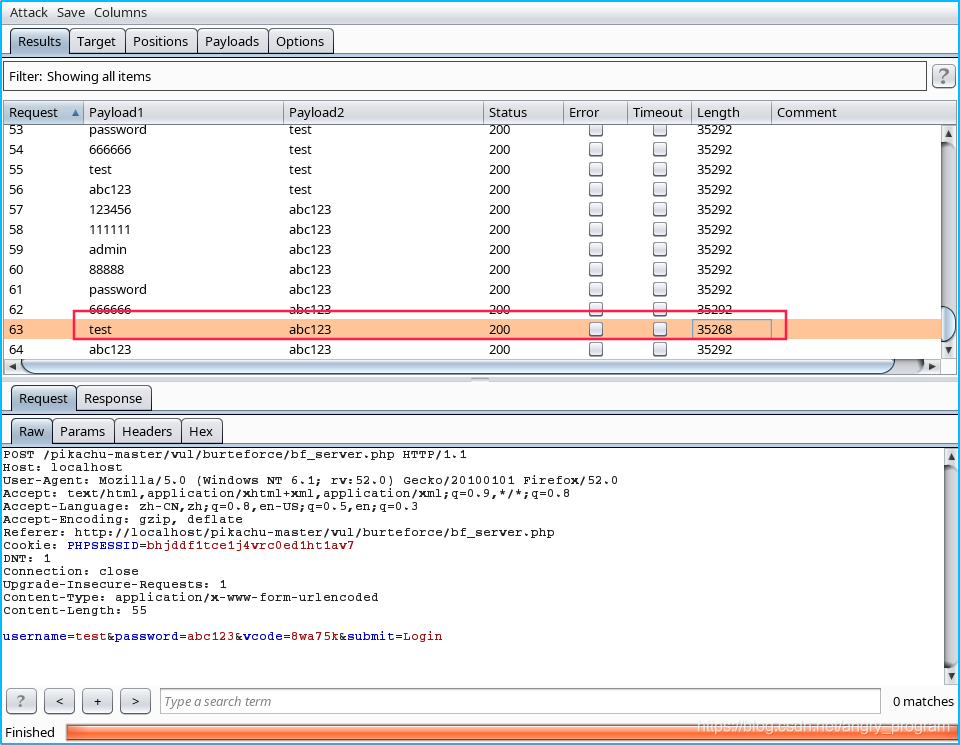Select request row 59 payload admin
The height and width of the screenshot is (745, 960).
click(x=472, y=249)
